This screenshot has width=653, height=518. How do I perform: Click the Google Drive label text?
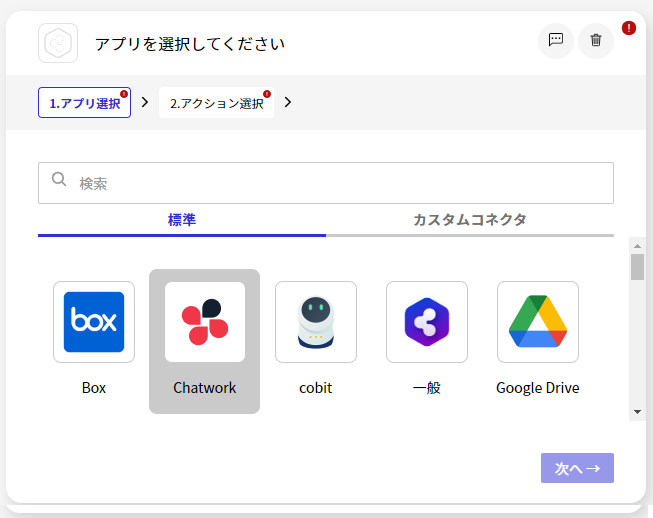[x=538, y=388]
